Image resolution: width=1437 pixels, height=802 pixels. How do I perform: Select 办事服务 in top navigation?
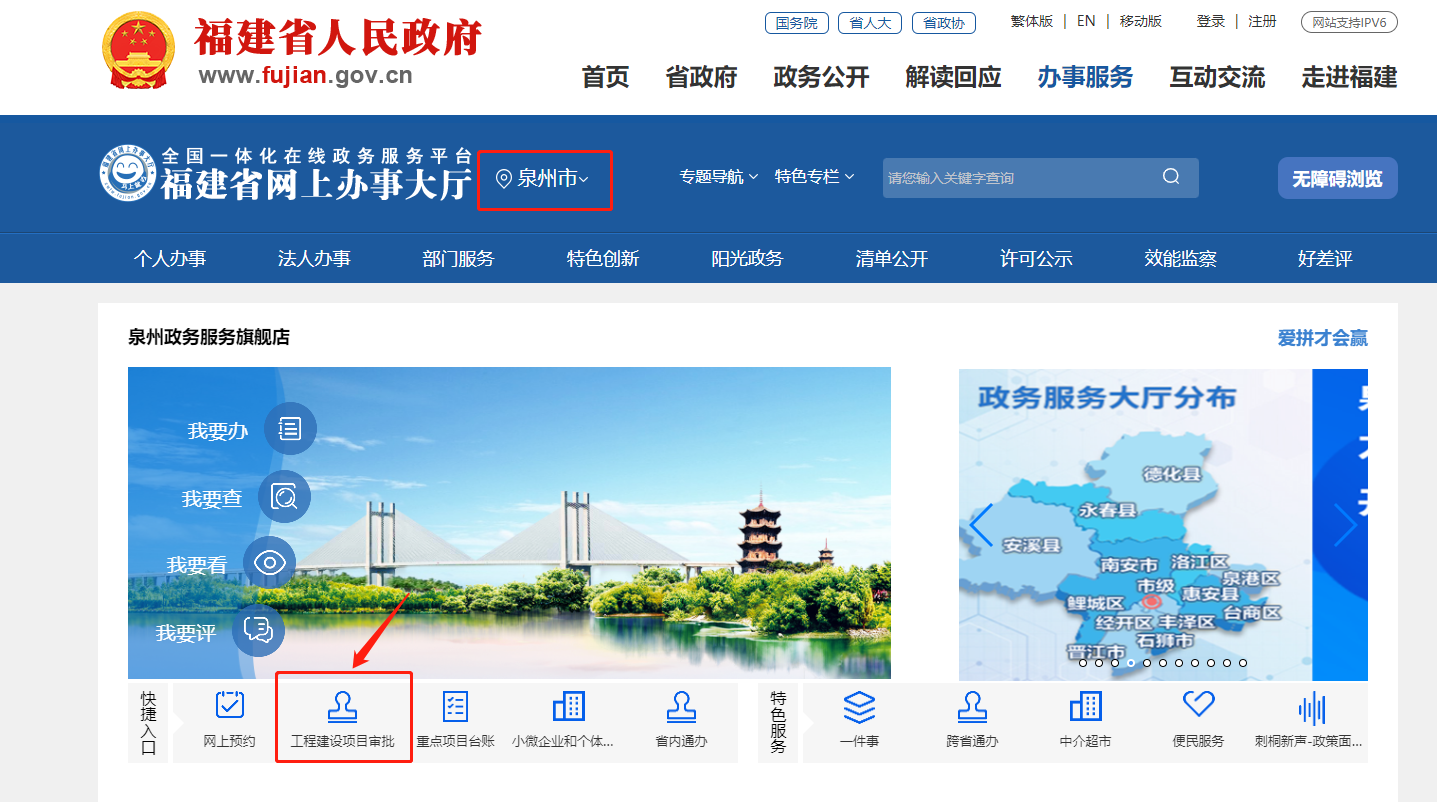[x=1085, y=77]
